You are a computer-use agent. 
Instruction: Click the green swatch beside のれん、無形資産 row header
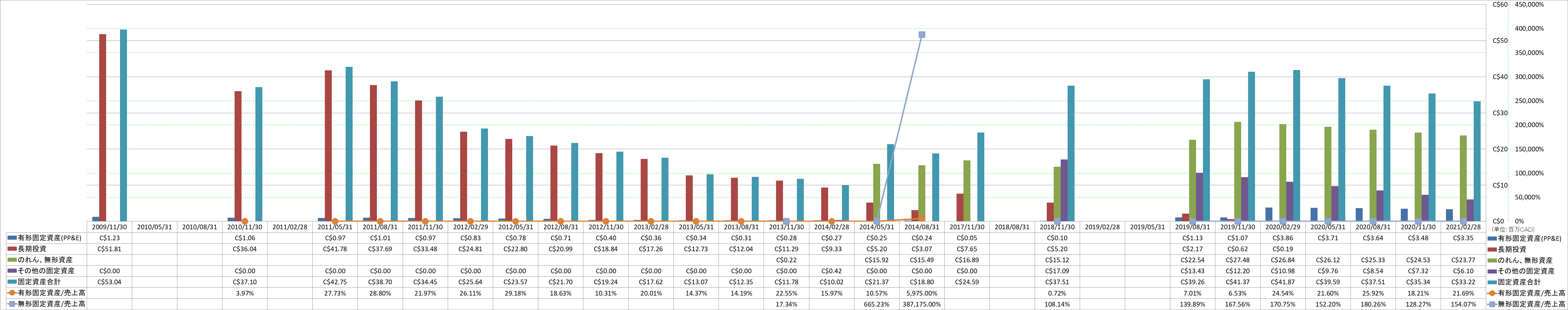click(x=12, y=260)
